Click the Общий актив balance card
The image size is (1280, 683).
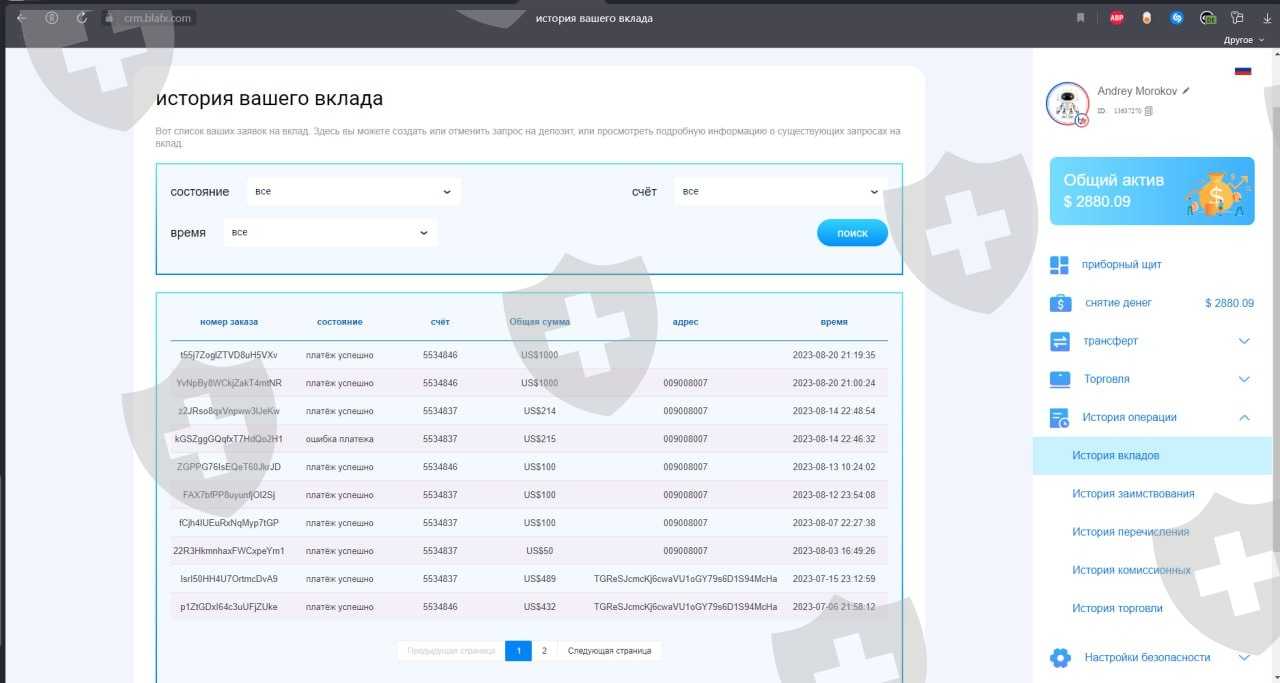coord(1151,191)
